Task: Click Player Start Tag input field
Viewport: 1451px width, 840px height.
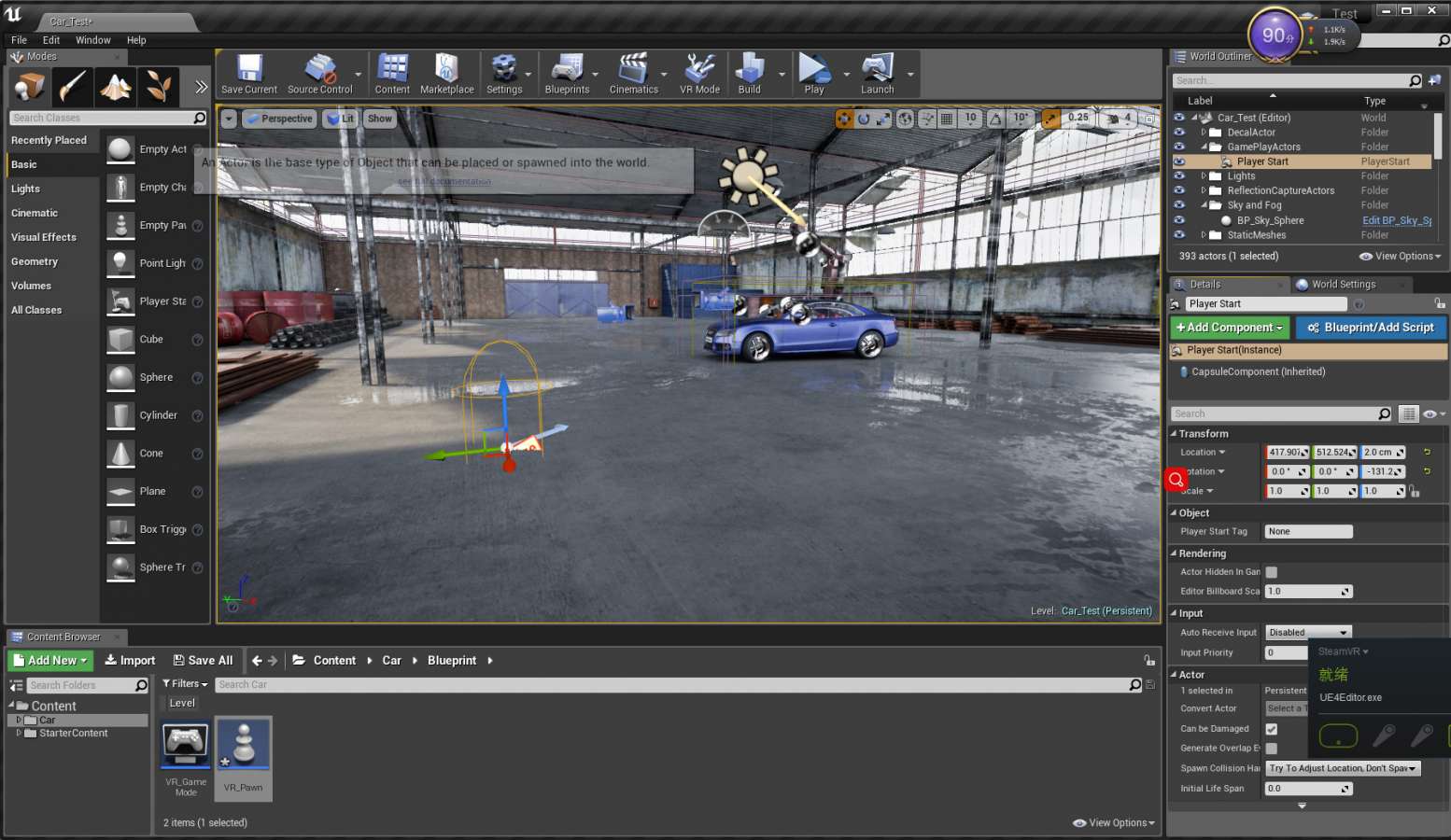Action: (1308, 532)
